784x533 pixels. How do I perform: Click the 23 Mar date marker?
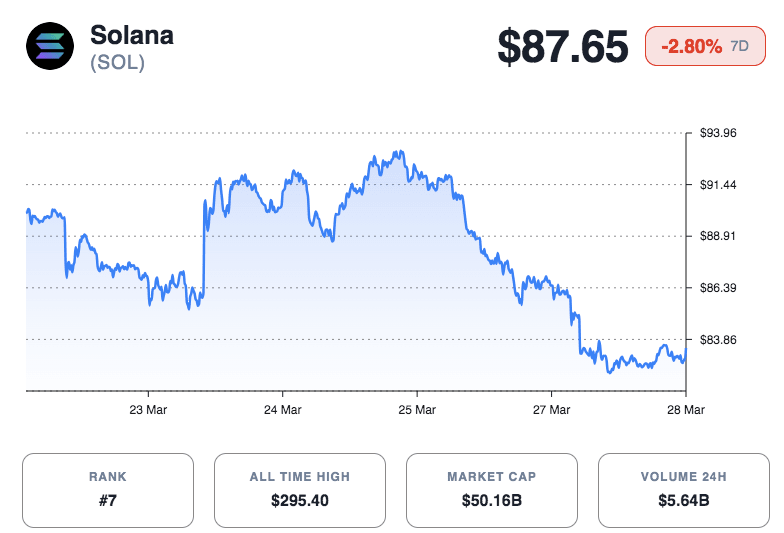coord(148,410)
